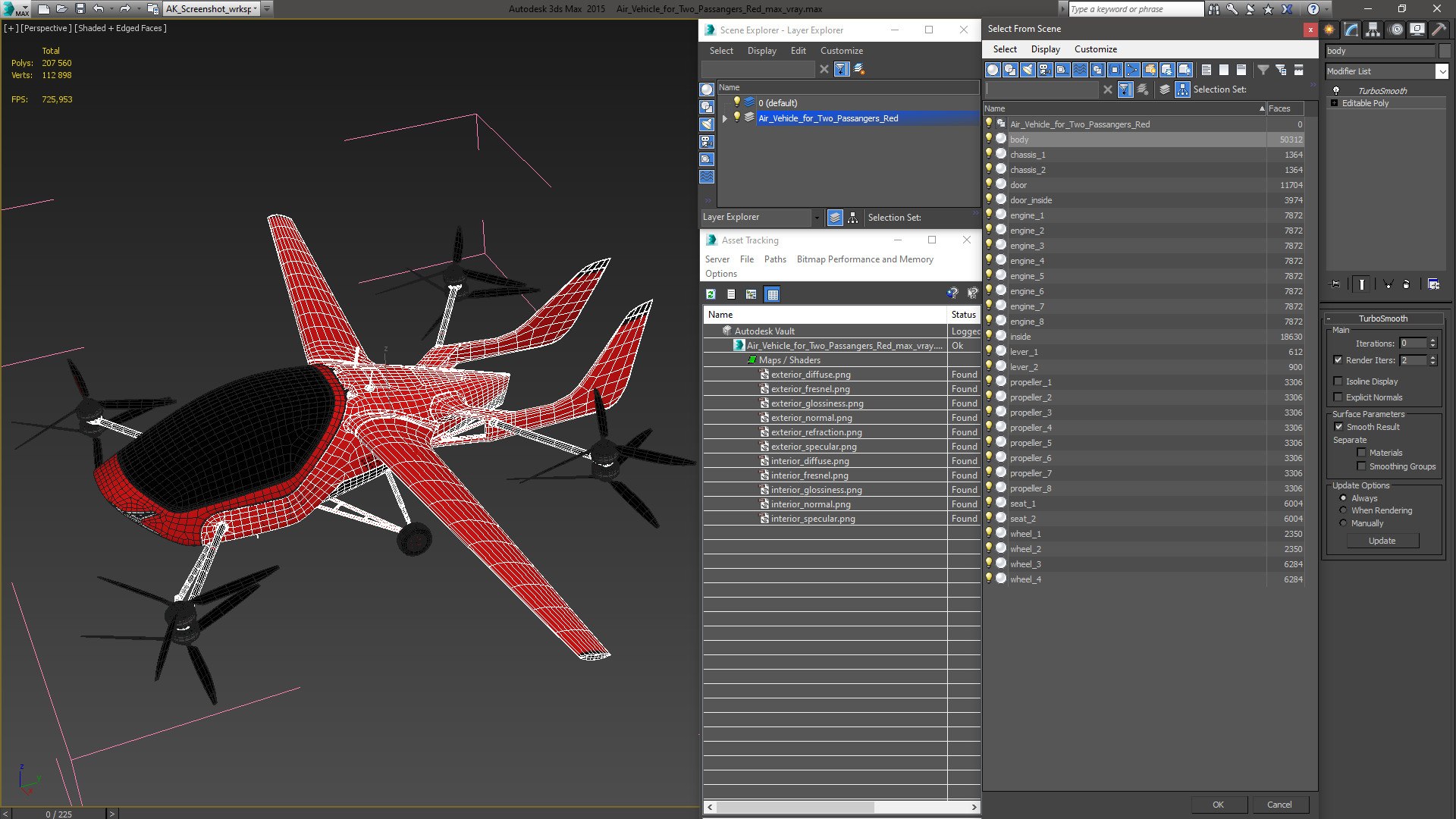Click the TurboSmooth Update button

[x=1382, y=541]
